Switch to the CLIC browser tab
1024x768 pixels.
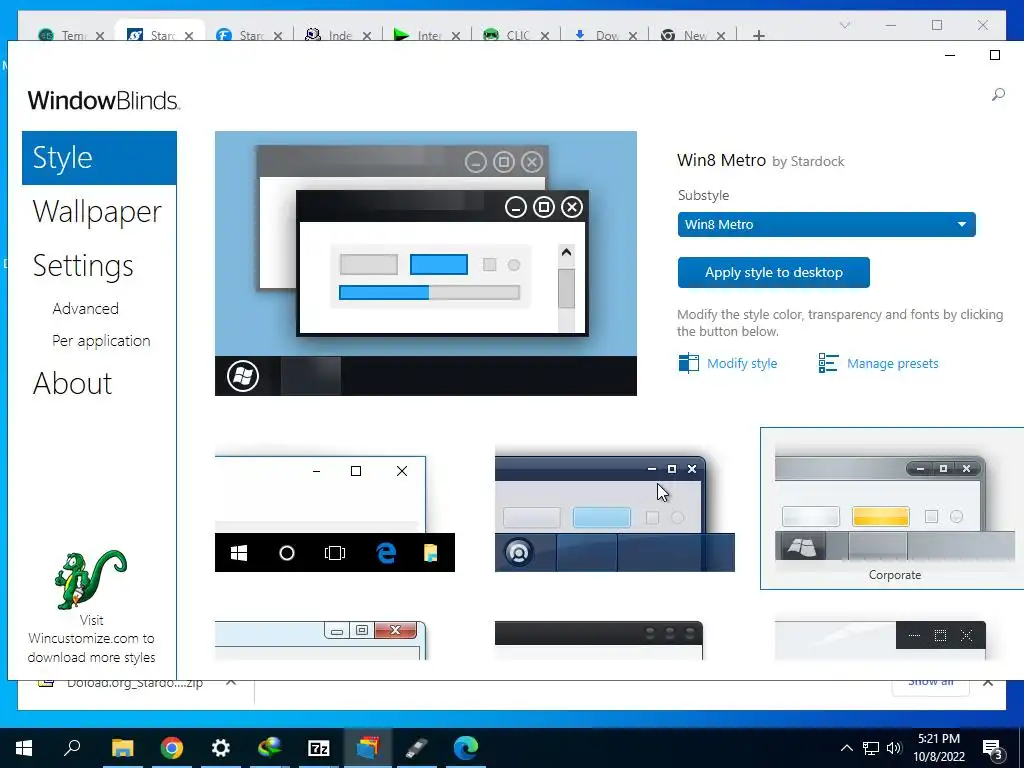[x=508, y=35]
